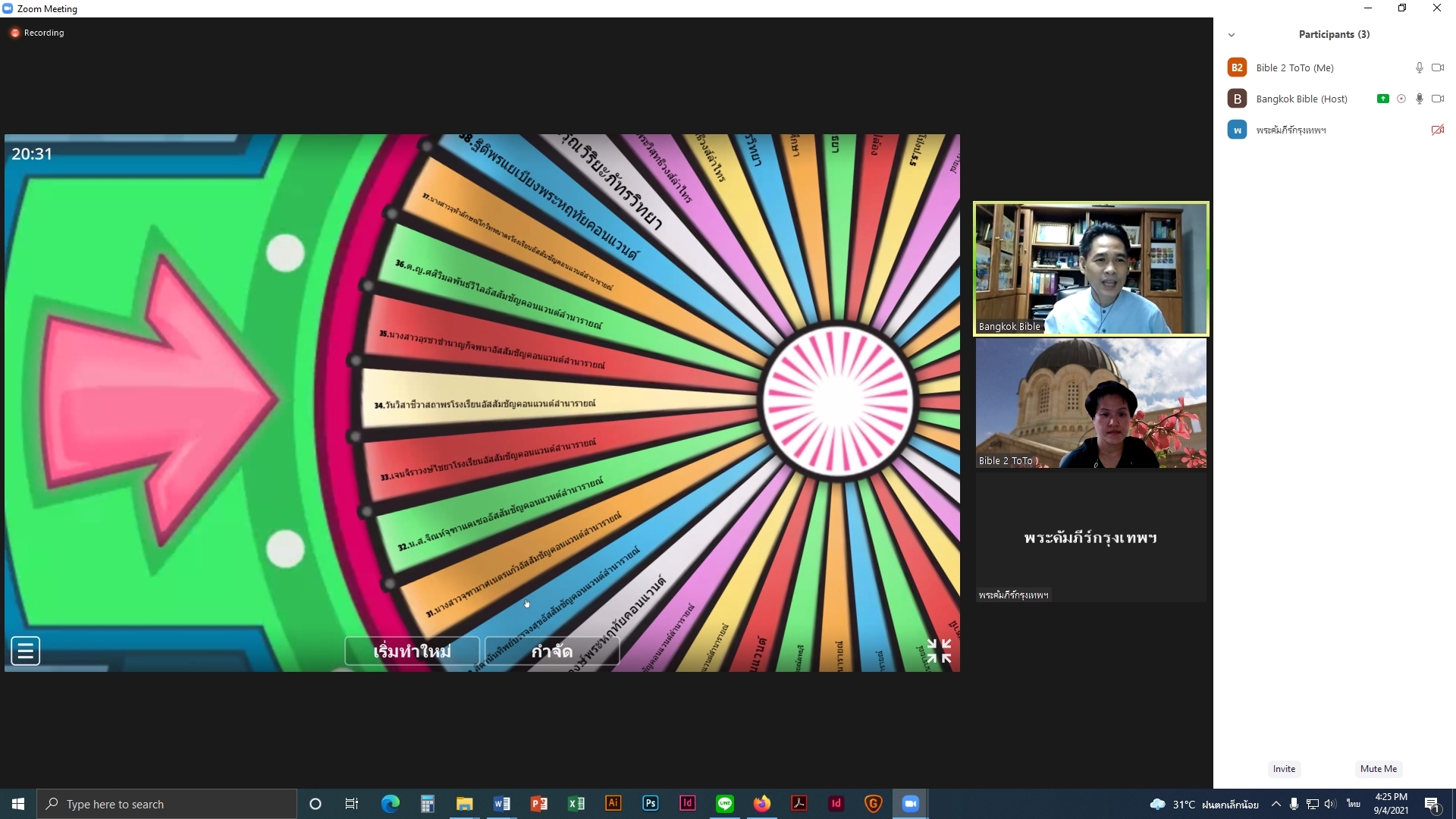Viewport: 1456px width, 819px height.
Task: Click the กำจัด eliminate button
Action: 552,651
